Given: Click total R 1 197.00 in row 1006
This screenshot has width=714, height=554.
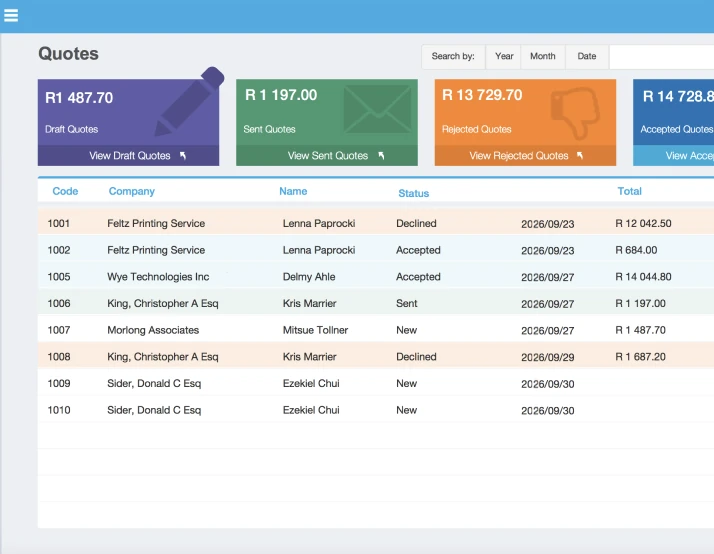Looking at the screenshot, I should pos(640,303).
